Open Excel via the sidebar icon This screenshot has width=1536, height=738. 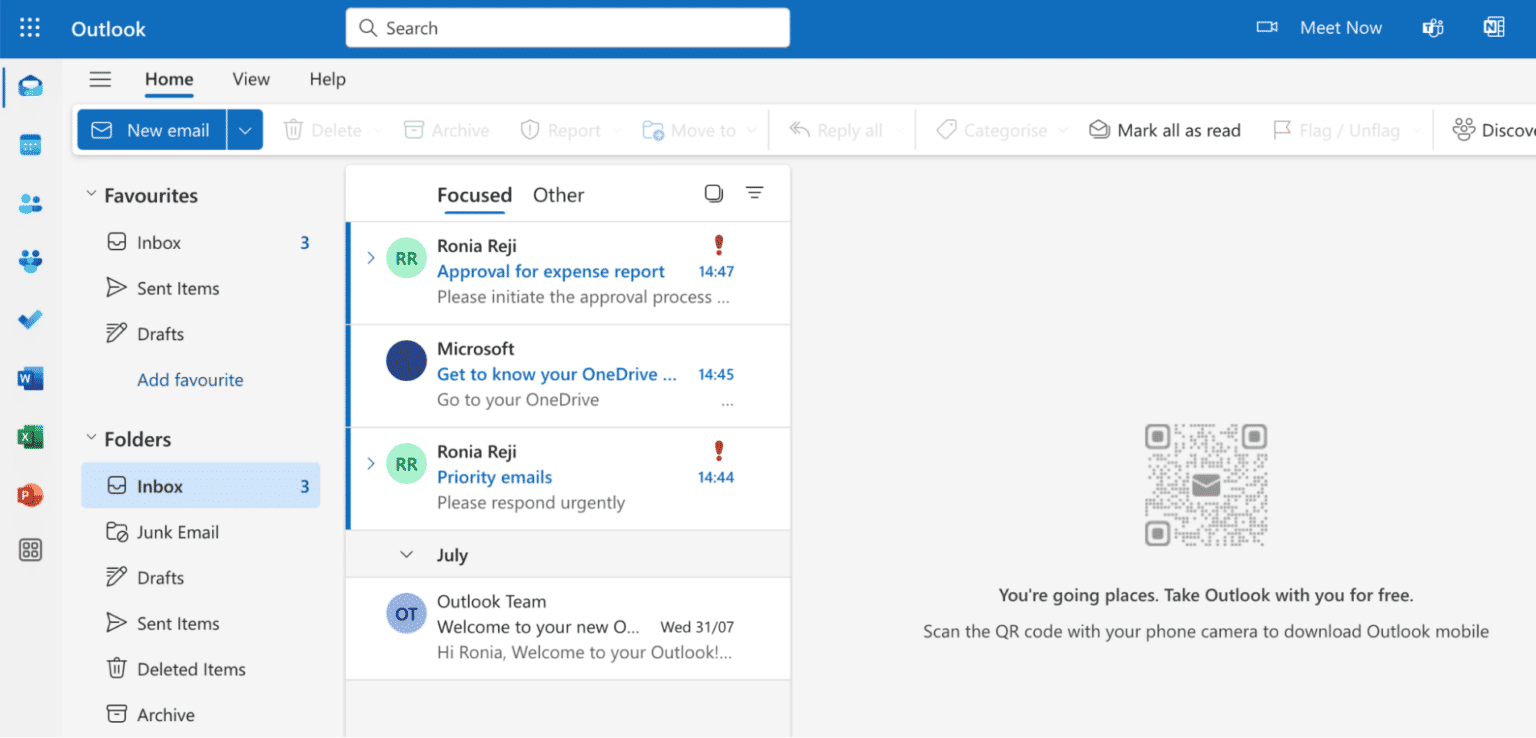pyautogui.click(x=30, y=437)
